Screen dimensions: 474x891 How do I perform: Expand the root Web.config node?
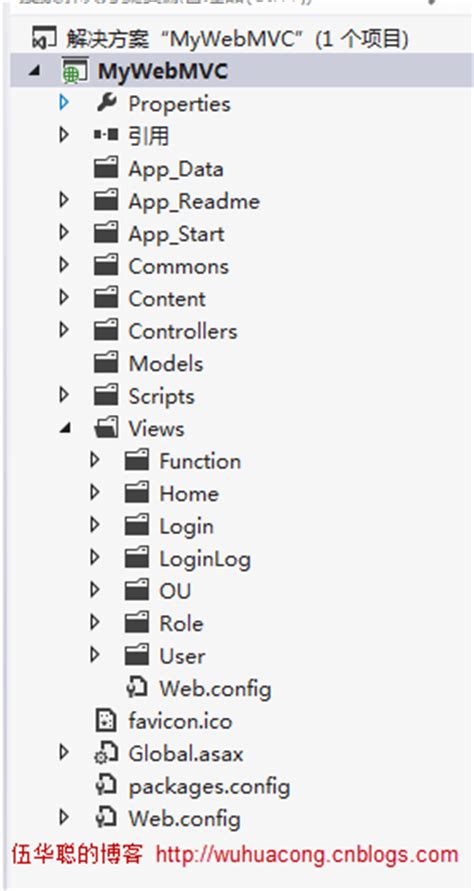pyautogui.click(x=64, y=818)
